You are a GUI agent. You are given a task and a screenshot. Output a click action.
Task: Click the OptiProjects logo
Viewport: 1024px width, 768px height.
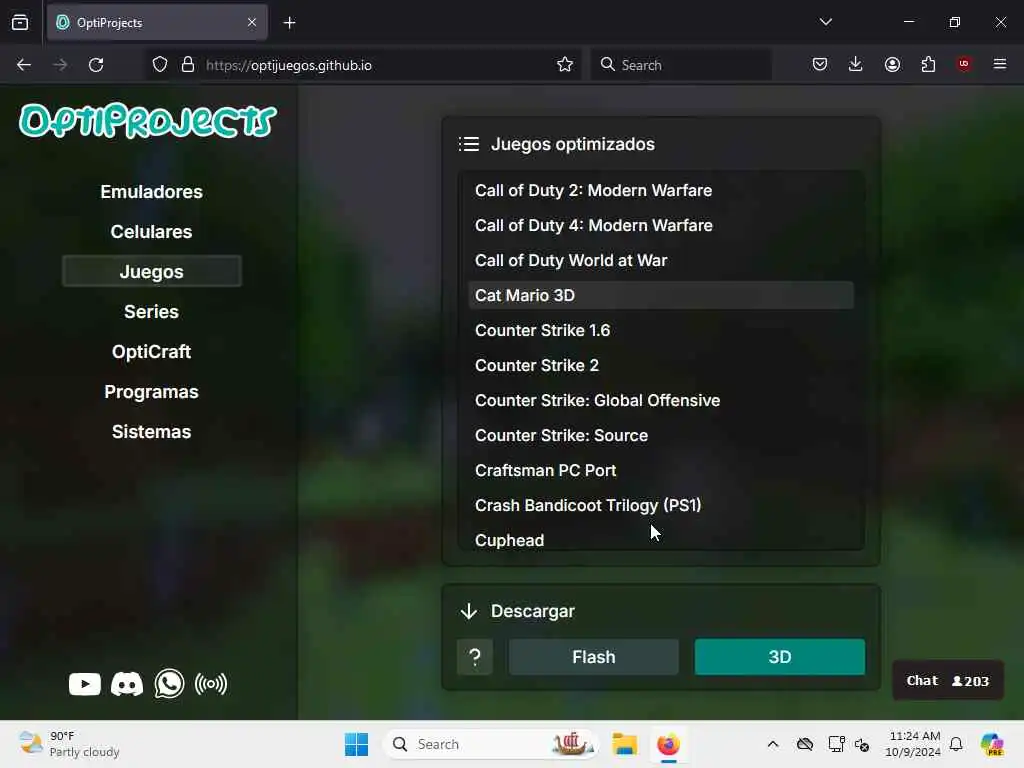click(148, 121)
